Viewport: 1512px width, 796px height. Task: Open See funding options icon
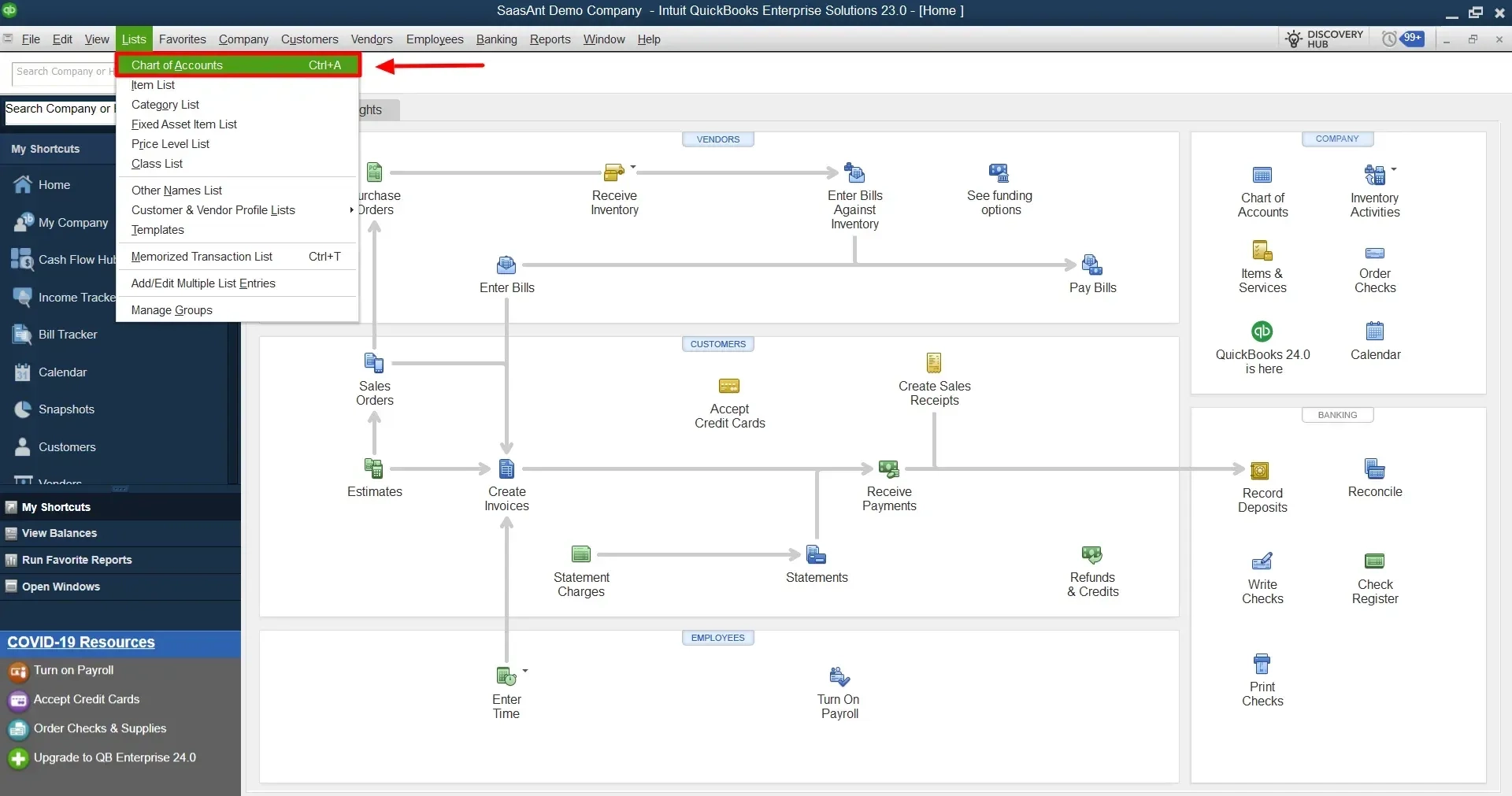[999, 172]
